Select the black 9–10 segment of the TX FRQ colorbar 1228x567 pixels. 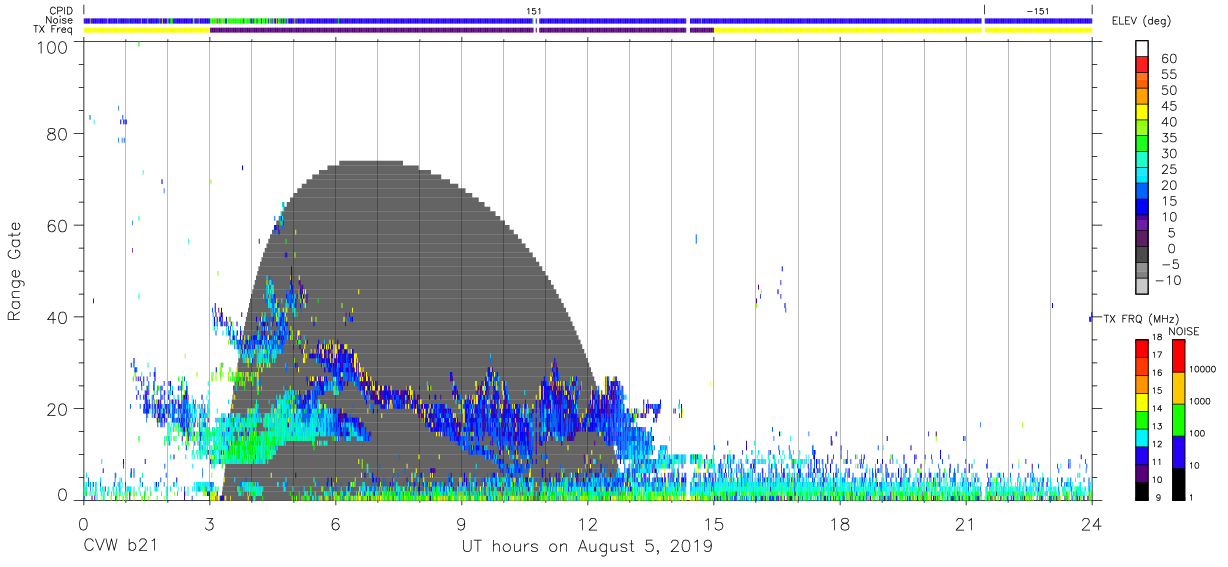(1142, 491)
